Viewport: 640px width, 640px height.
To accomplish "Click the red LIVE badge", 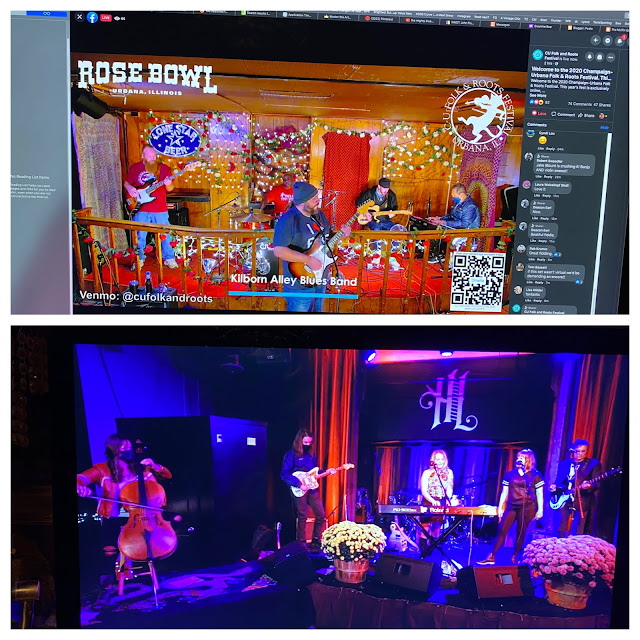I will tap(106, 18).
